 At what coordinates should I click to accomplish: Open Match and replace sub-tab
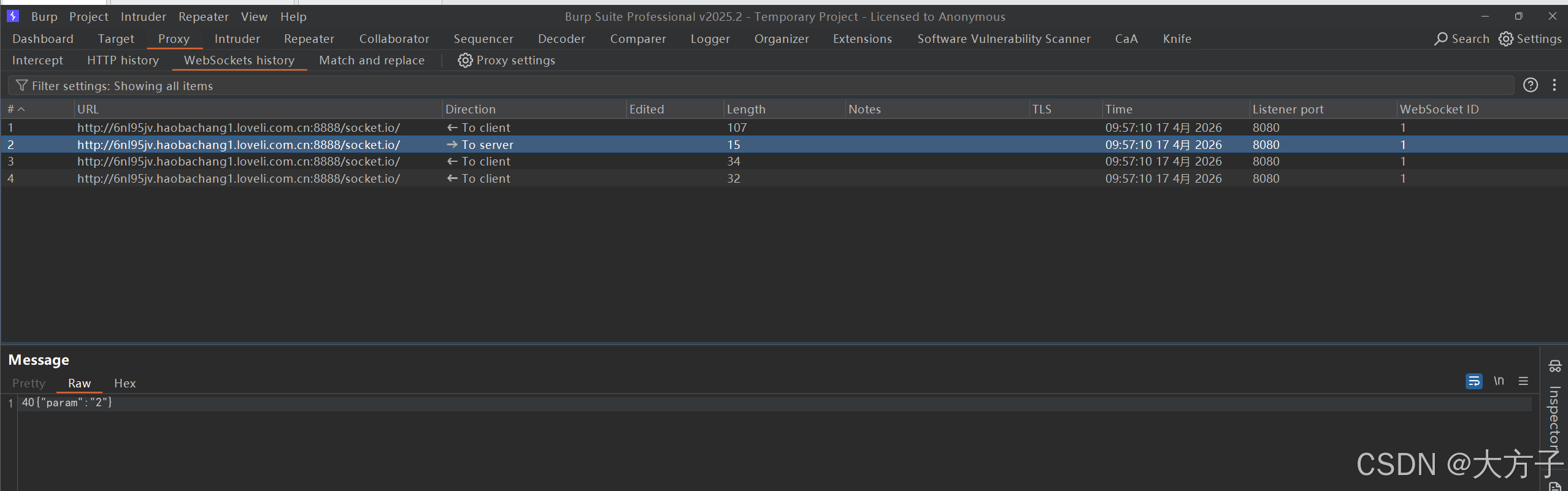tap(372, 60)
